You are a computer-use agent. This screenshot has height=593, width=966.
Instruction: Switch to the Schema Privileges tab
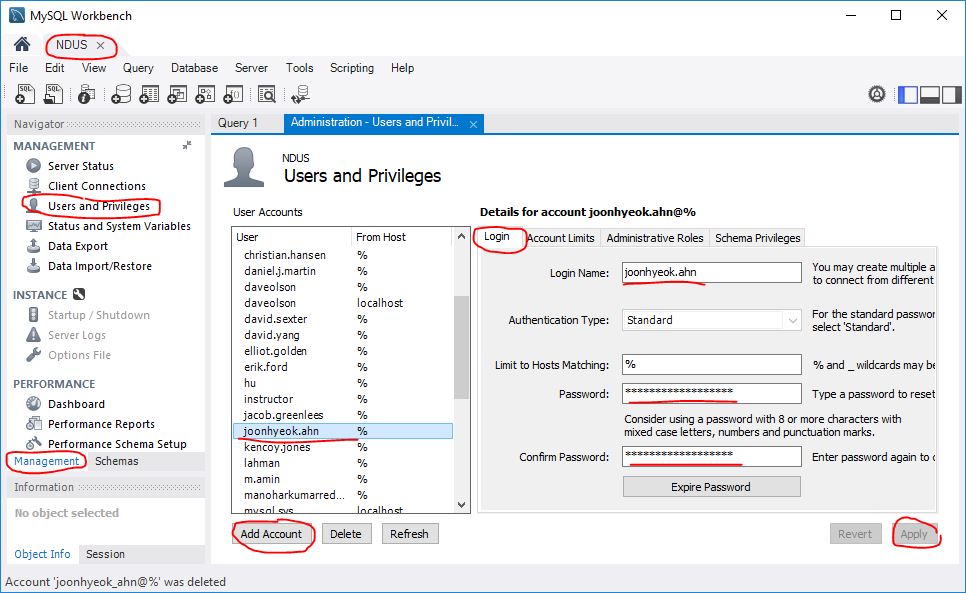(x=757, y=238)
